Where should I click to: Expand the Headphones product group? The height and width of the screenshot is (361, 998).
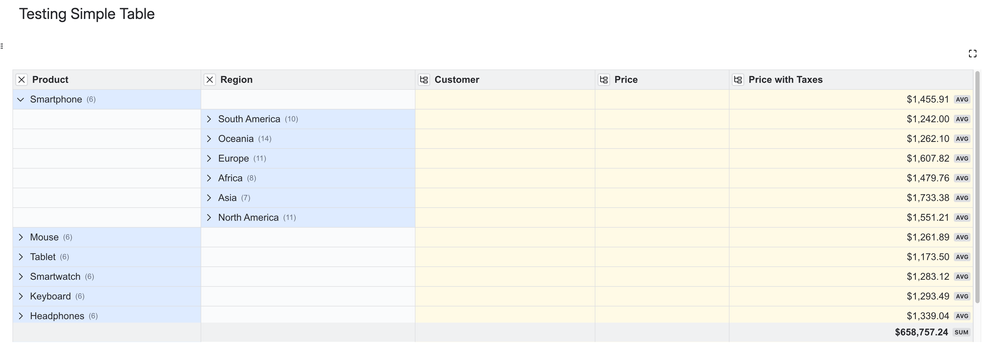pos(21,316)
